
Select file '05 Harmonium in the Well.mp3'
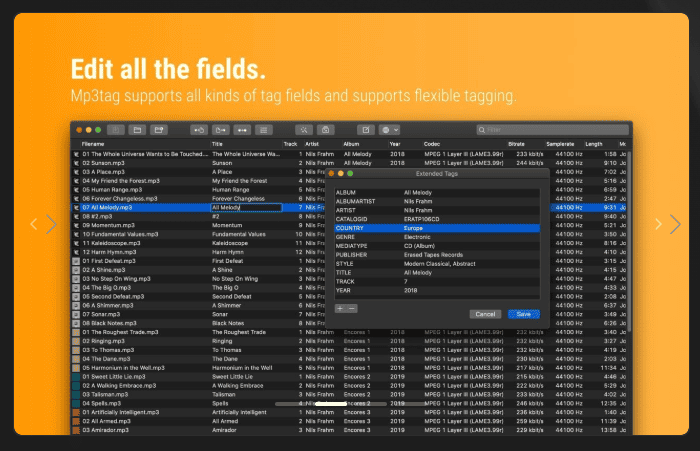tap(123, 368)
